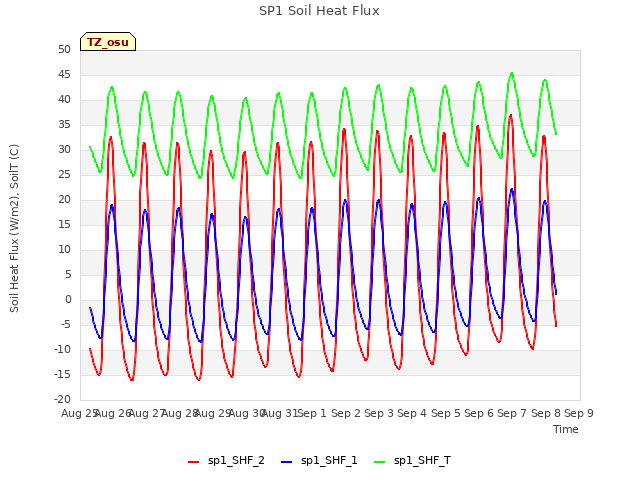Click the y-axis tick label 30

pos(64,150)
